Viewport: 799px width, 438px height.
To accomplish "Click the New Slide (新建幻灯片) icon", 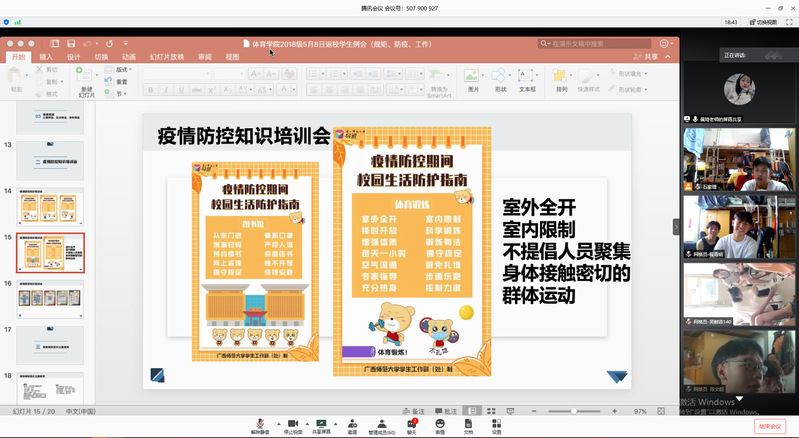I will pyautogui.click(x=85, y=75).
